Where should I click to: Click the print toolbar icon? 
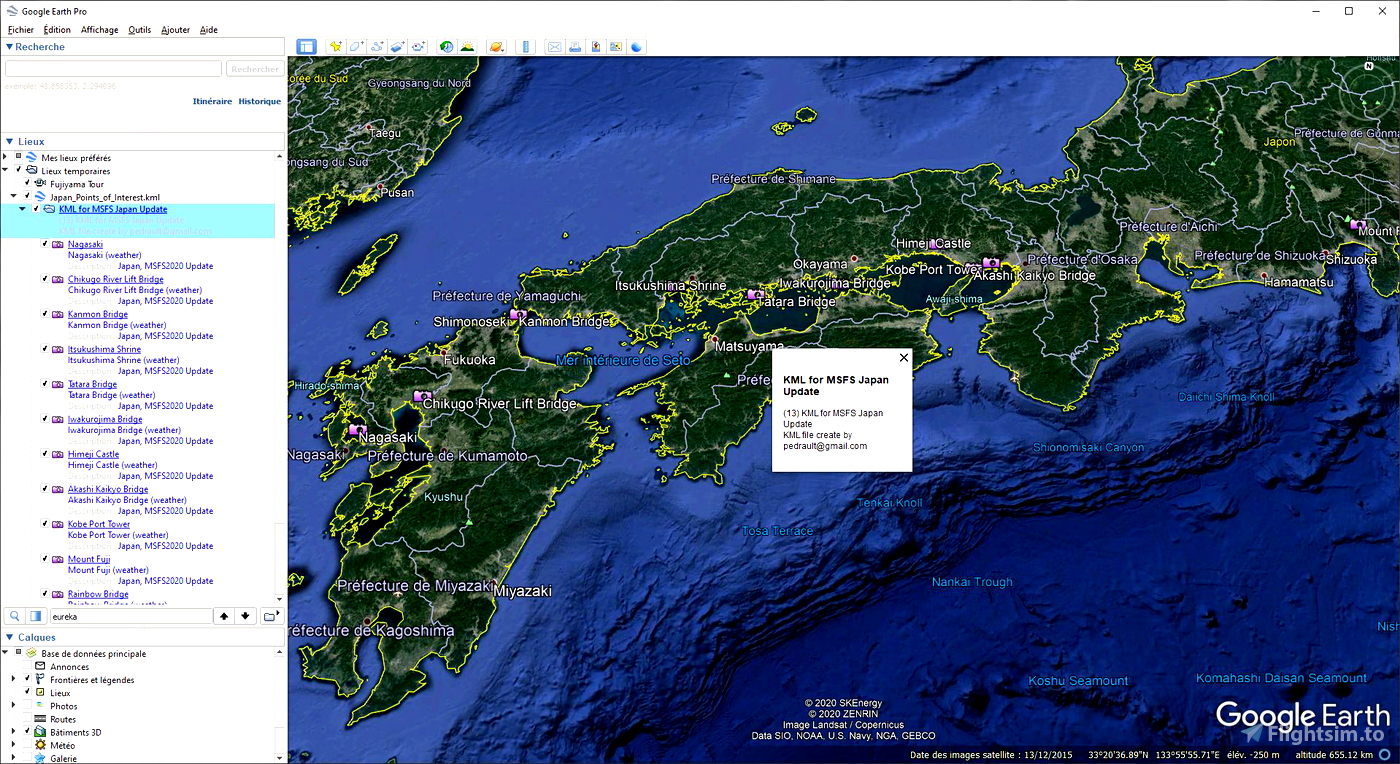pos(575,47)
